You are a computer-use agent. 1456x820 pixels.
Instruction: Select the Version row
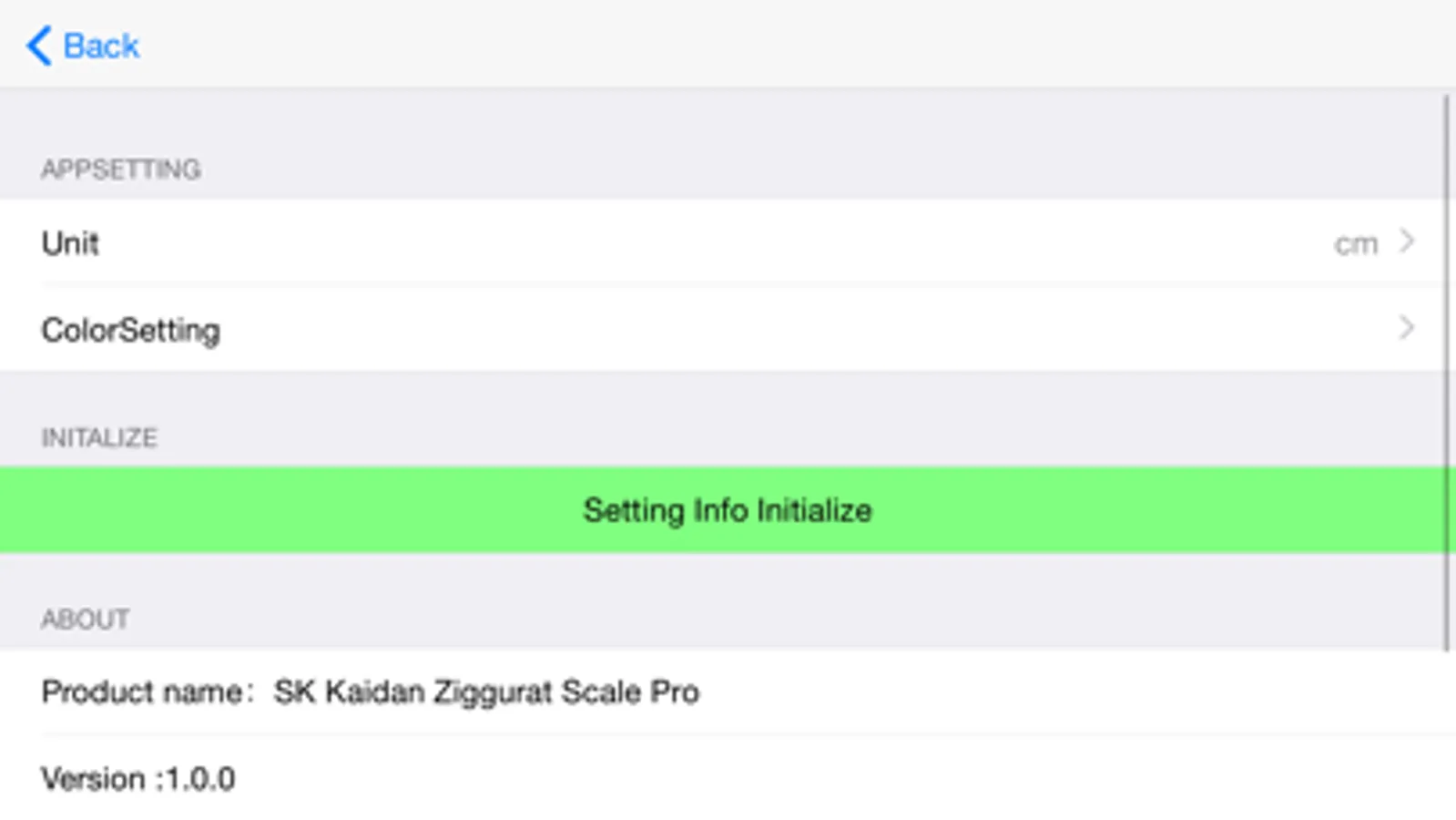[728, 779]
